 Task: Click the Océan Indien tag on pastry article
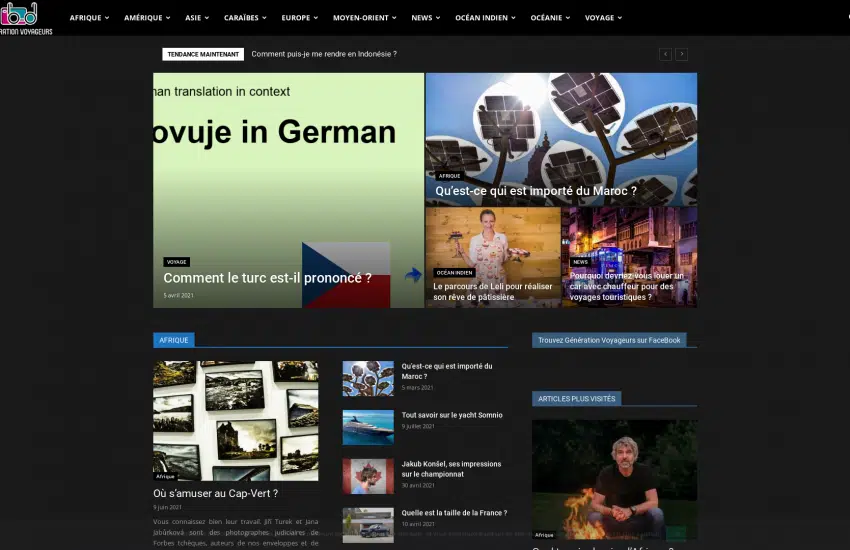[x=454, y=272]
